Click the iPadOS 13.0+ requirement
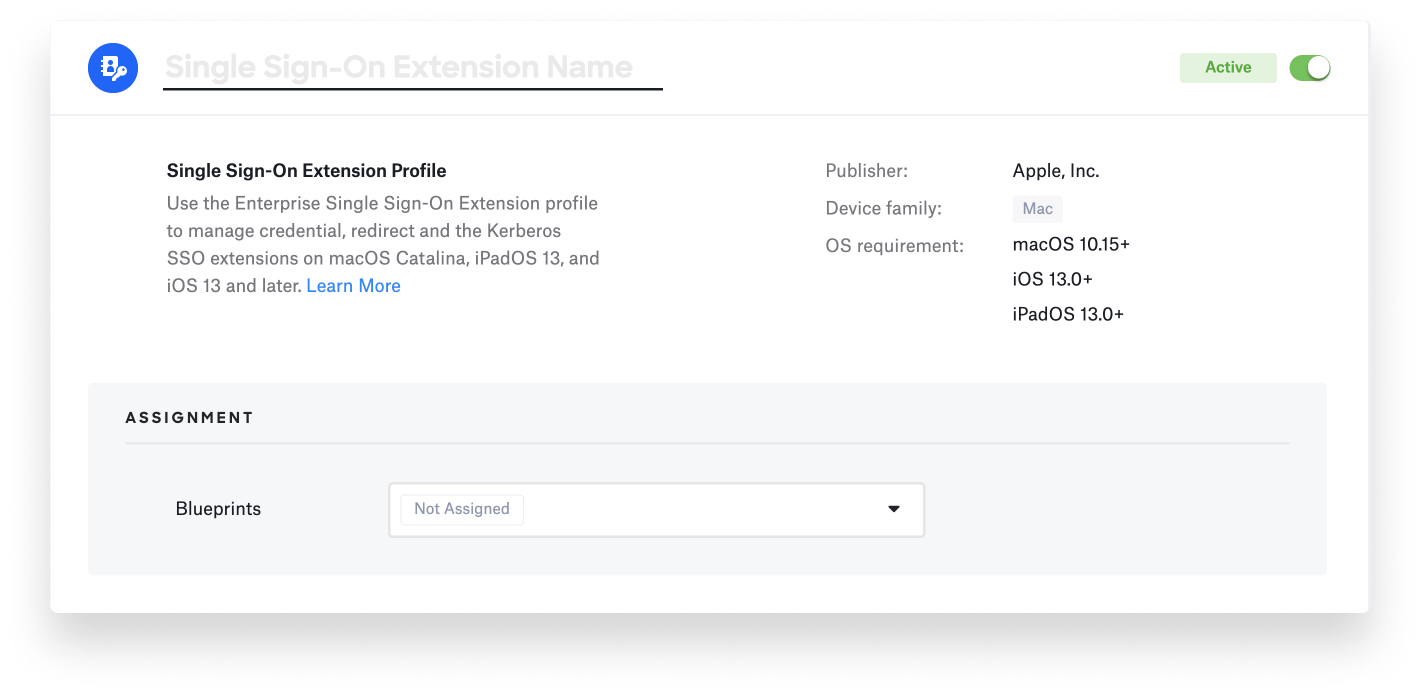Viewport: 1421px width, 693px height. pyautogui.click(x=1068, y=314)
